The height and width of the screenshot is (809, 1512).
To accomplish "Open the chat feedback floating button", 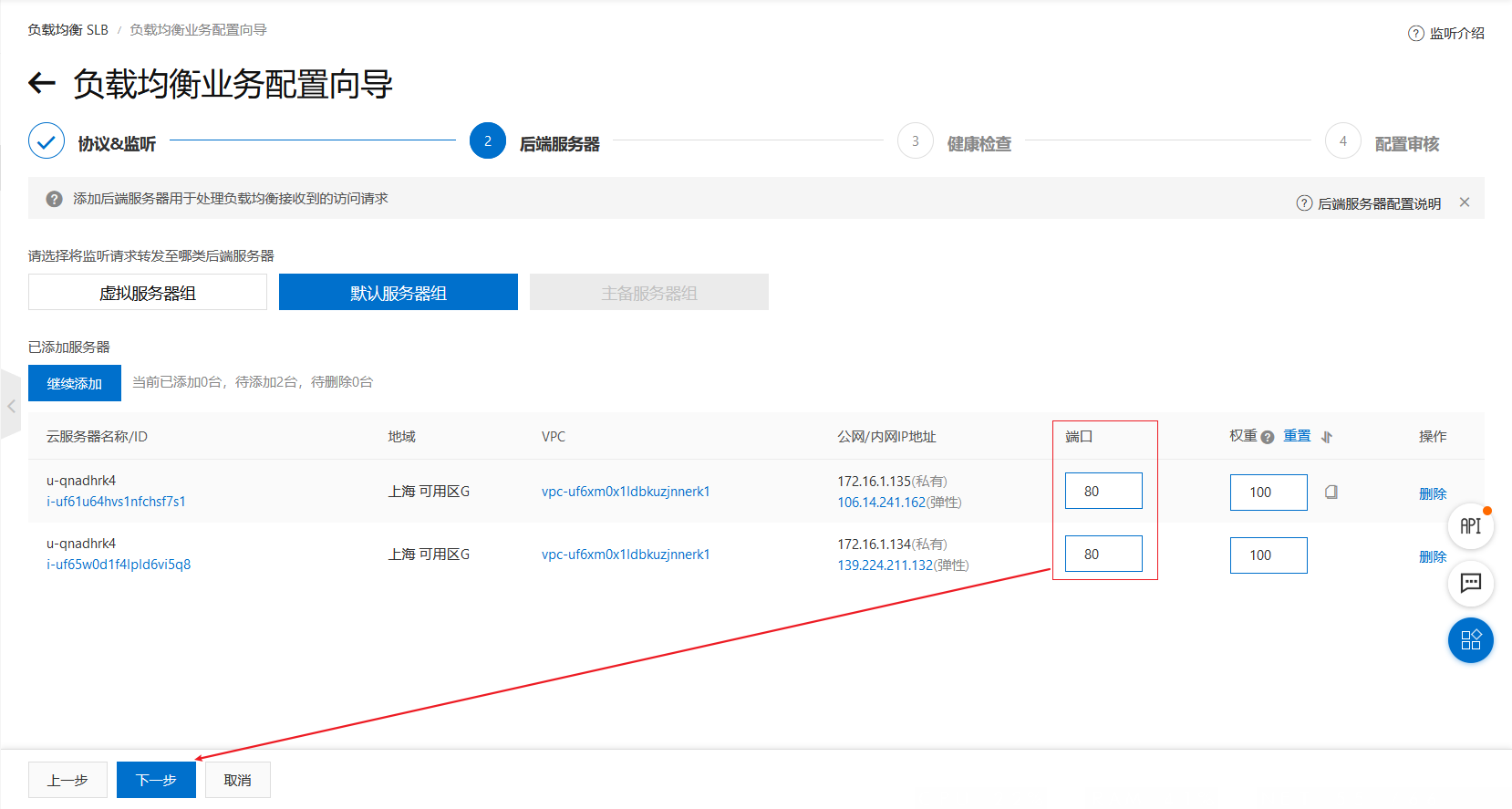I will (x=1470, y=584).
